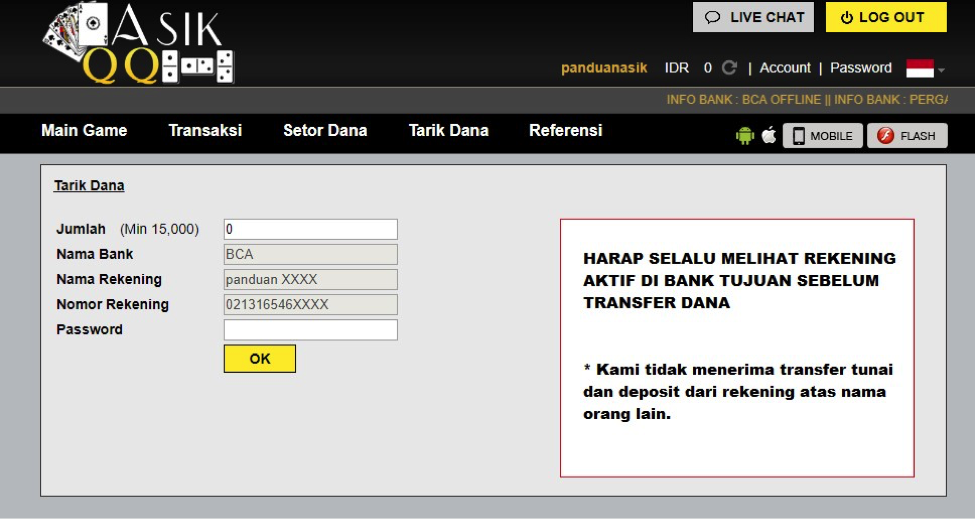Click the Apple iOS icon
This screenshot has width=975, height=519.
pyautogui.click(x=768, y=136)
